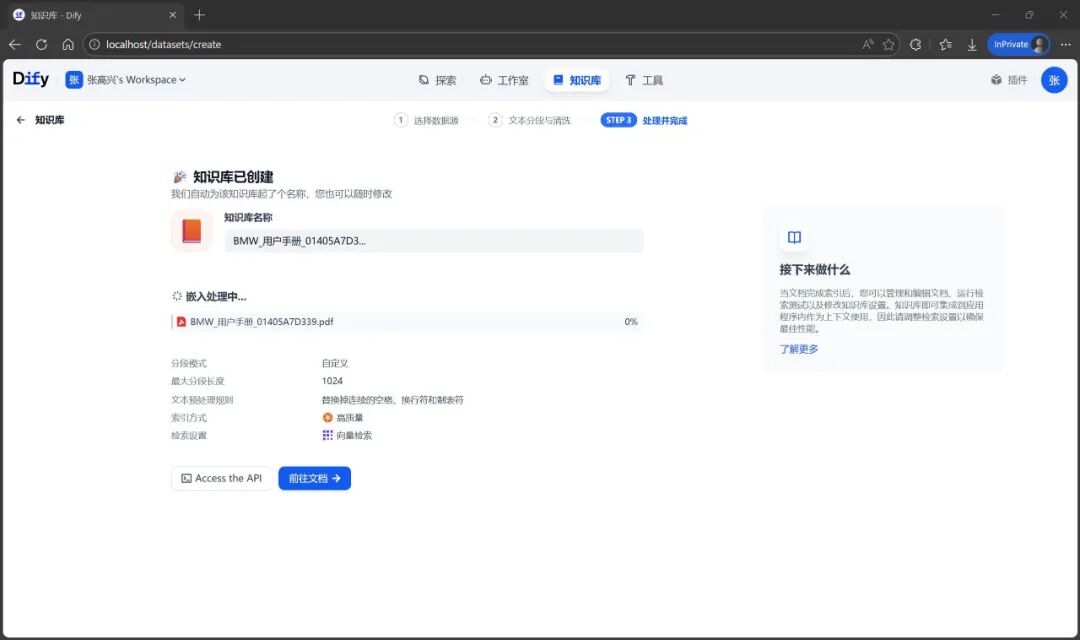Viewport: 1080px width, 640px height.
Task: Edit the 知识库名称 input field
Action: click(434, 240)
